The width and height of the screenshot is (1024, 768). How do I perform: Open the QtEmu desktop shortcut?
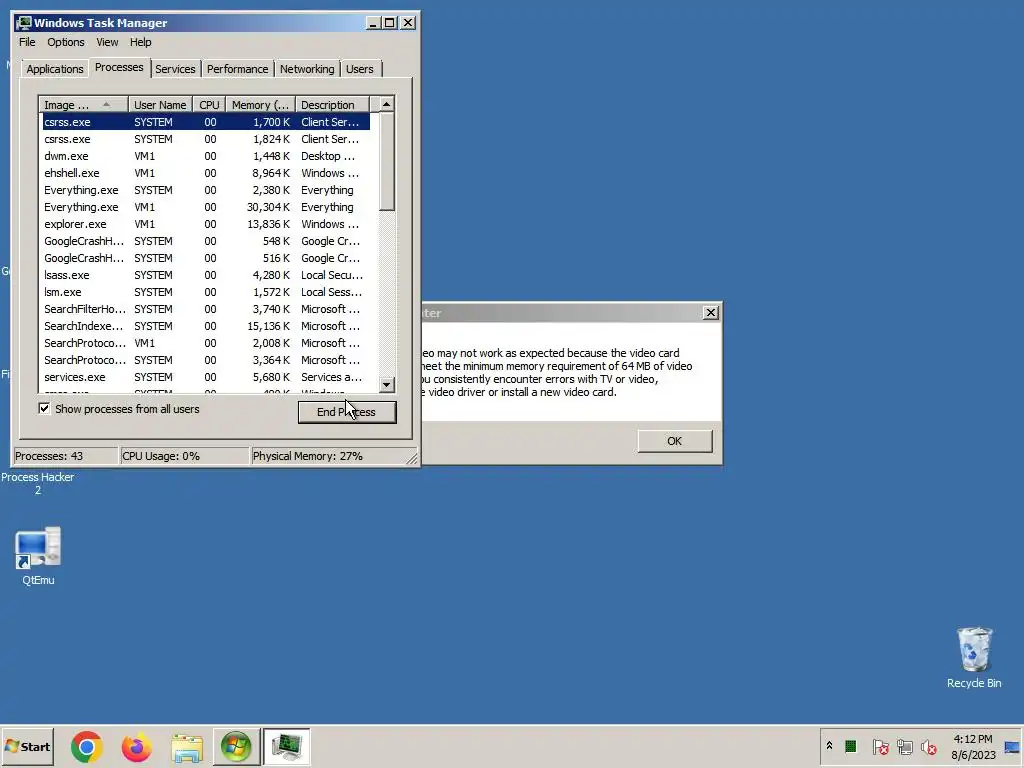click(x=38, y=556)
